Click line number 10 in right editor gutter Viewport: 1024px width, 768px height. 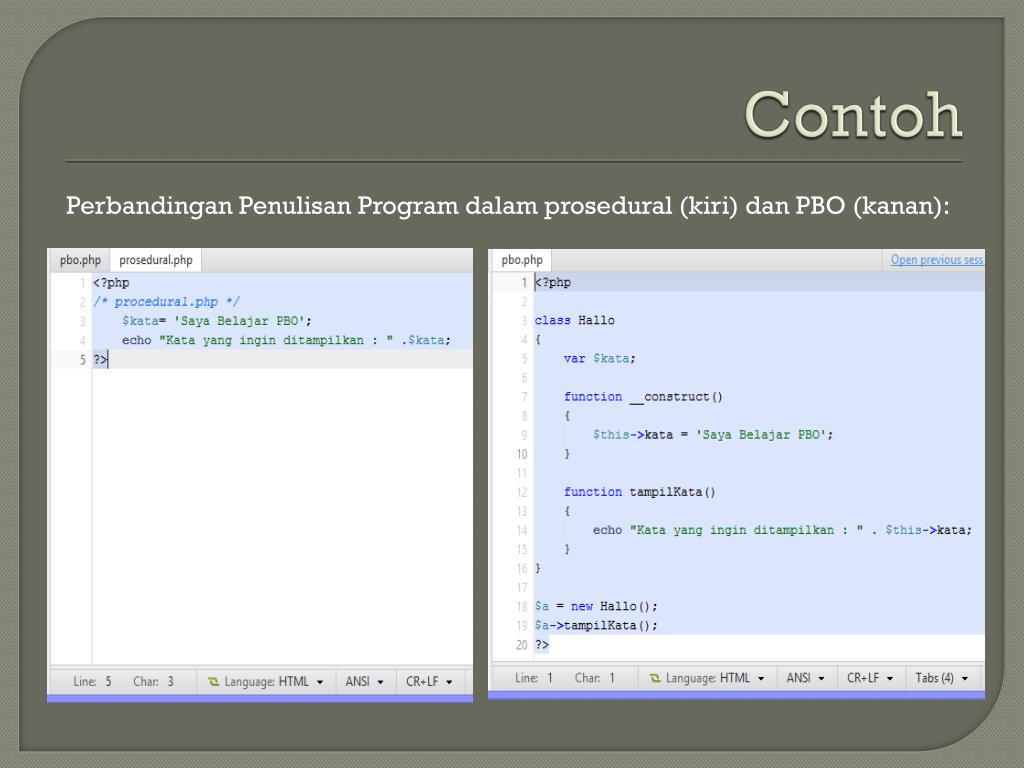[x=522, y=454]
